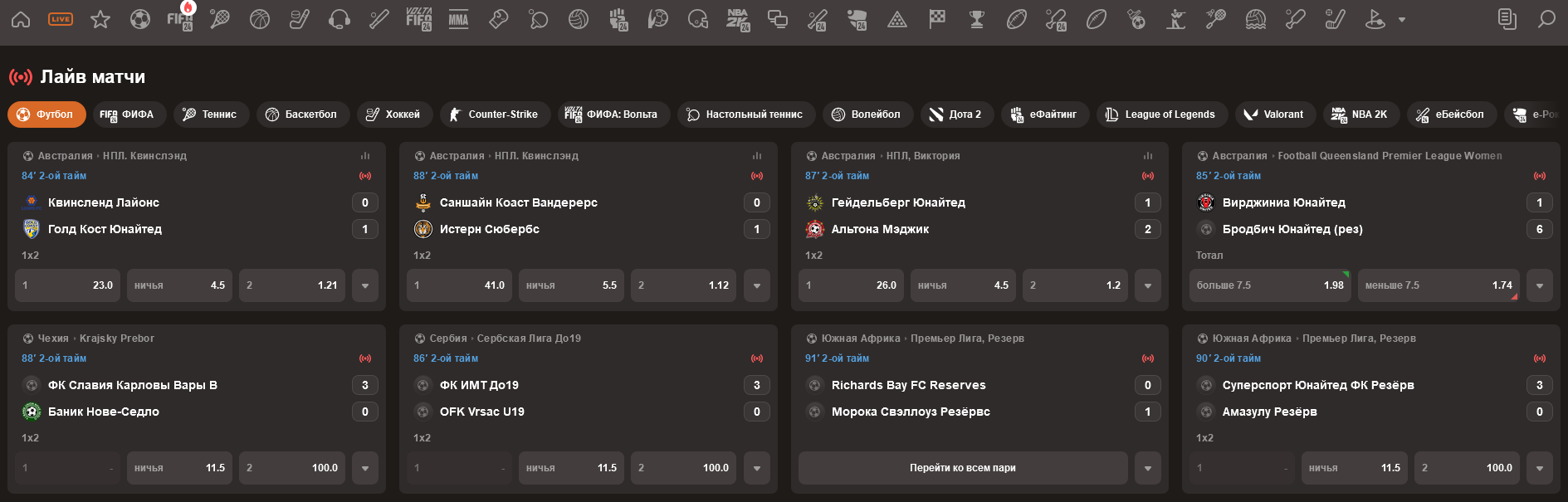Select больше 7.5 odds at 1.98
The width and height of the screenshot is (1568, 502).
pos(1269,285)
